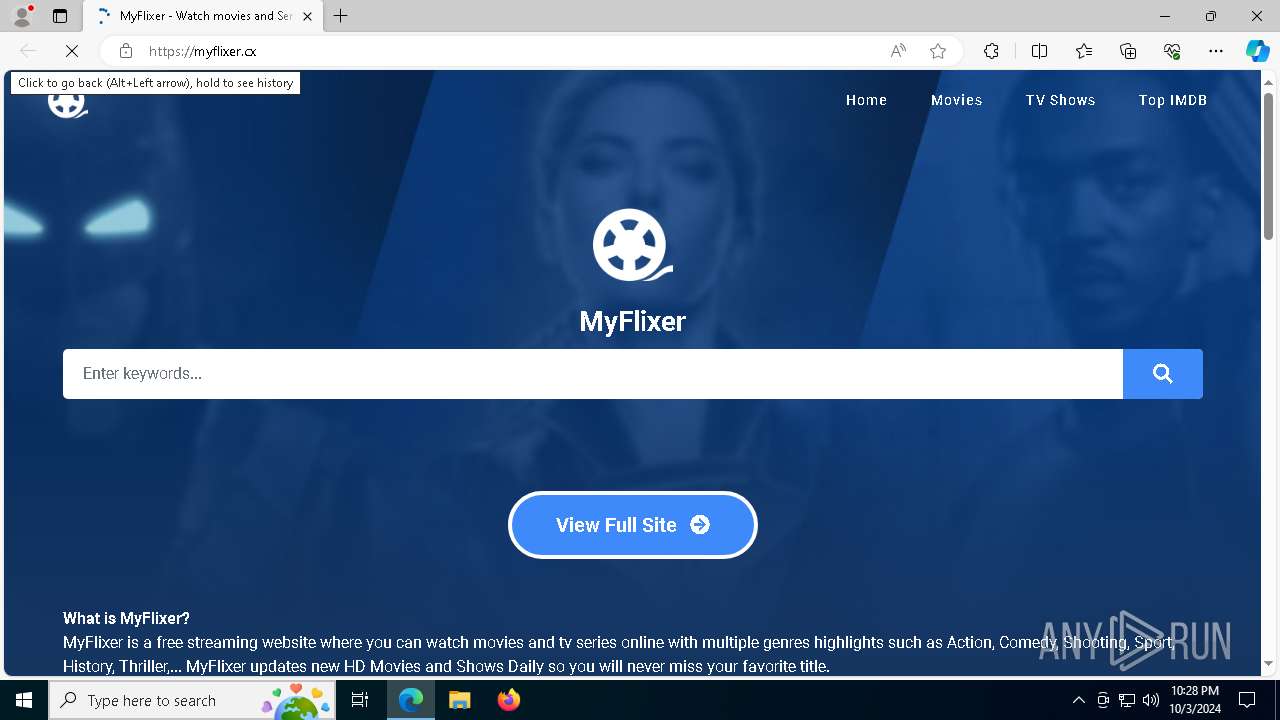Open the Top IMDB nav link
The image size is (1280, 720).
[x=1173, y=100]
